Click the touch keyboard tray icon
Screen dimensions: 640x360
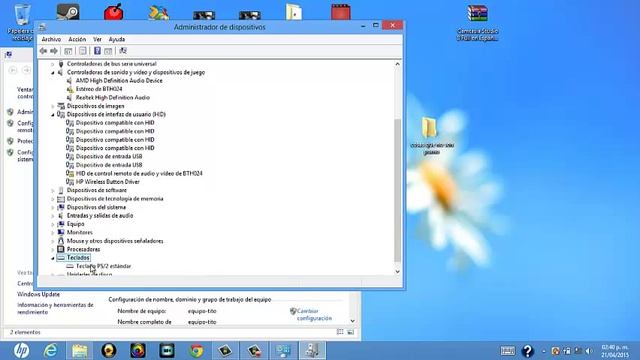pyautogui.click(x=507, y=351)
